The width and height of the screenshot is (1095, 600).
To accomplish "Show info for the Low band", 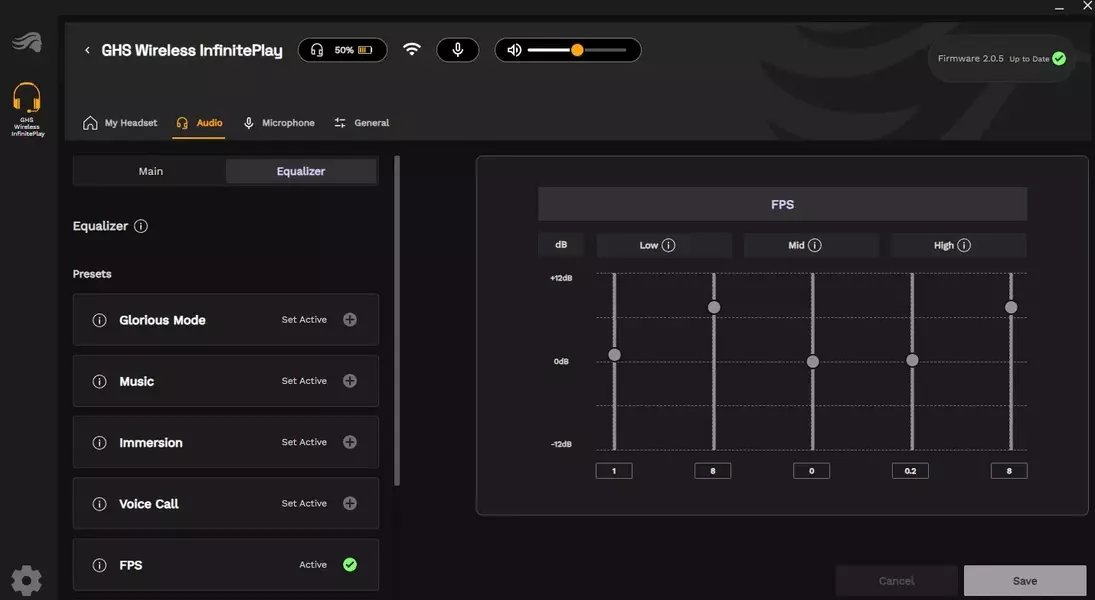I will [x=668, y=245].
